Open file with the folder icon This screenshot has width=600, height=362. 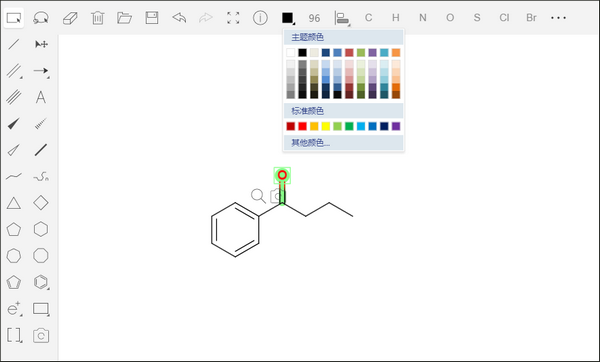[x=124, y=18]
